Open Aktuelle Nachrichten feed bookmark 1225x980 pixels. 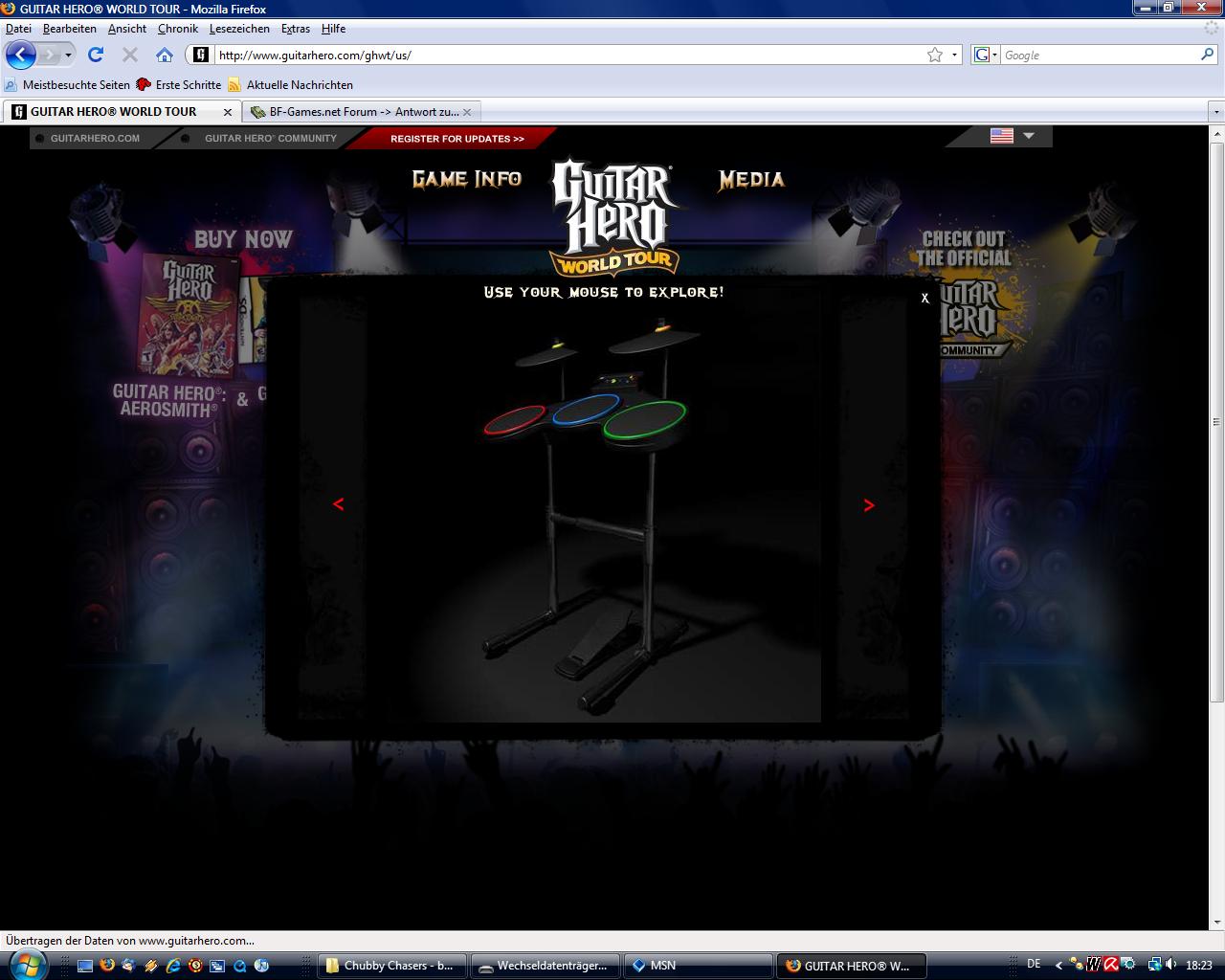290,85
